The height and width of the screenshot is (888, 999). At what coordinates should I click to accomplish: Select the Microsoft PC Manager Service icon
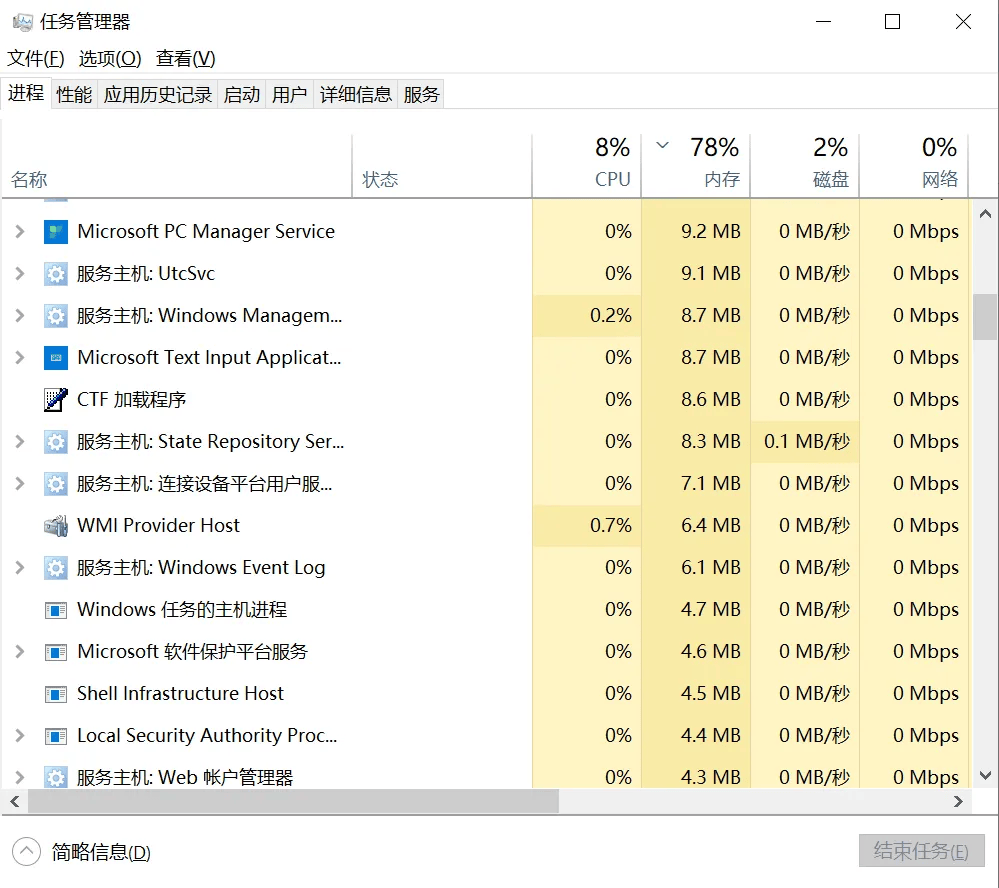click(x=55, y=231)
